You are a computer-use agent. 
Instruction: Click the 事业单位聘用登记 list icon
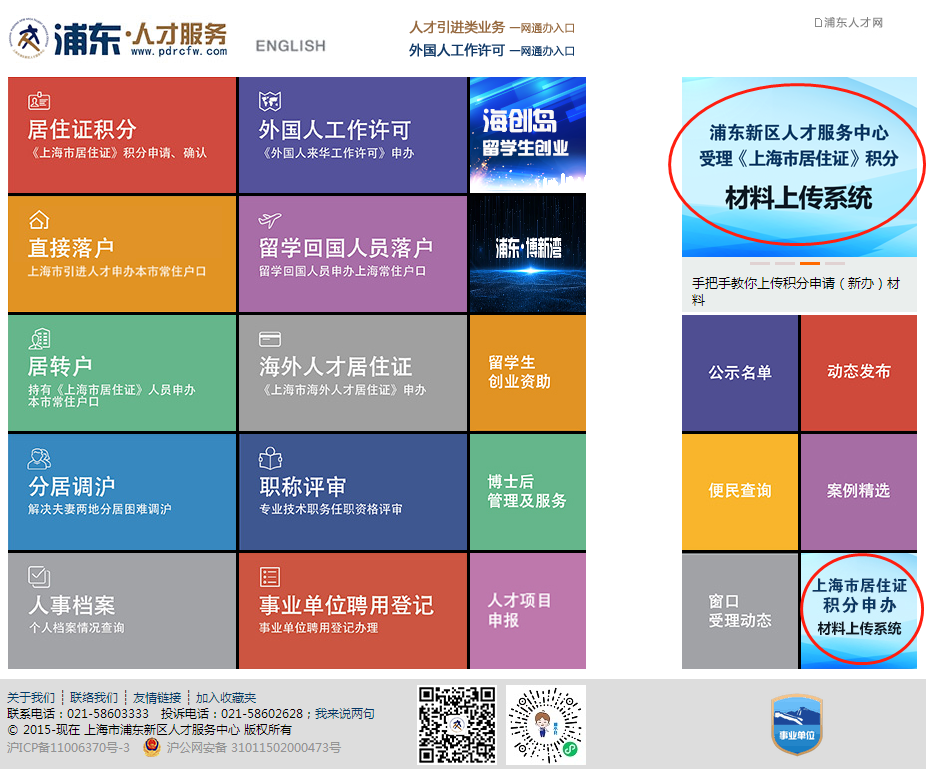270,577
